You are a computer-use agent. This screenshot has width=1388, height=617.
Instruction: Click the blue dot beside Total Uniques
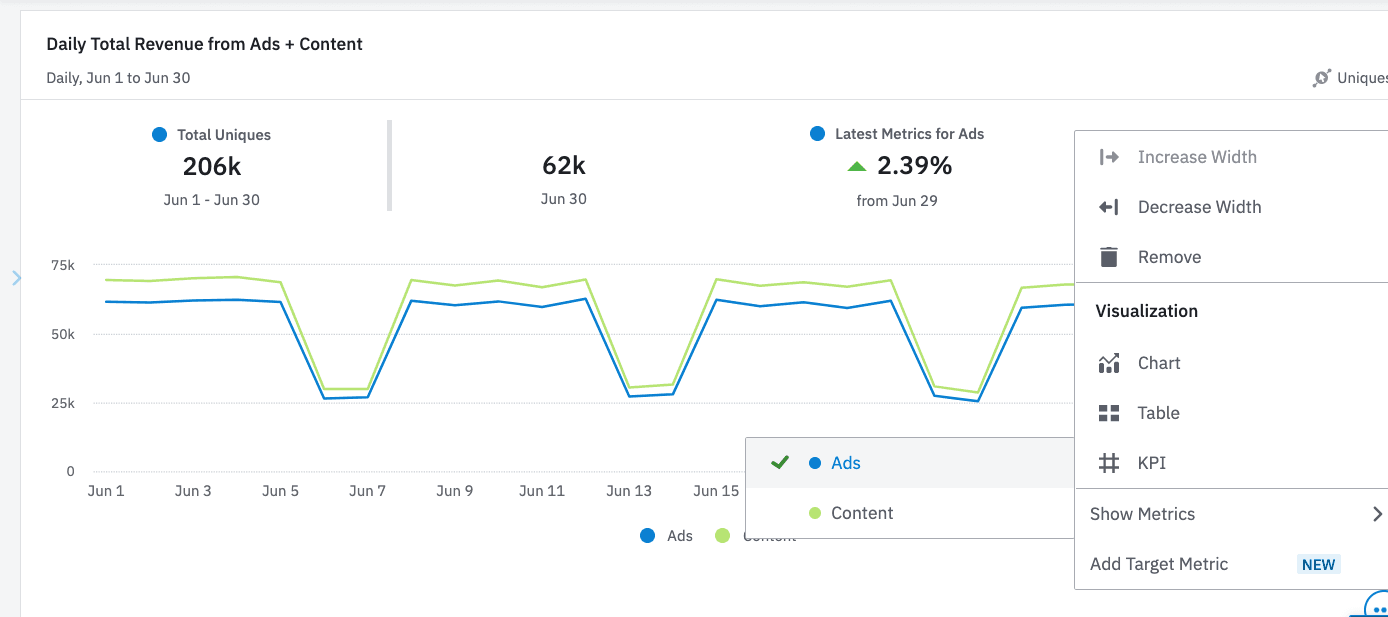click(159, 135)
